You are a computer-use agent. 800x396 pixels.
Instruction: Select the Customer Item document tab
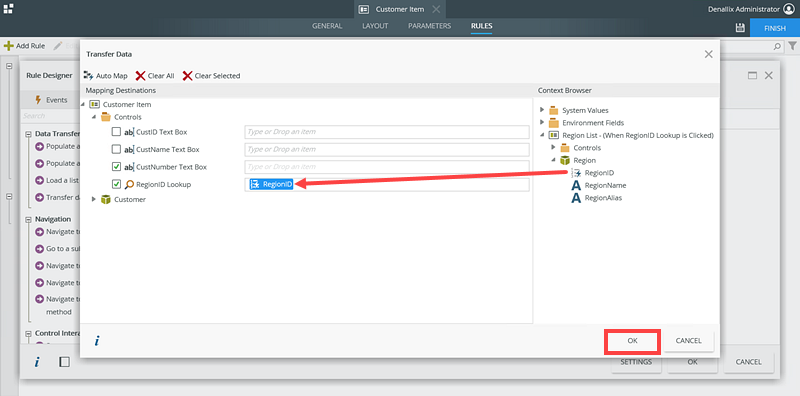(x=399, y=9)
